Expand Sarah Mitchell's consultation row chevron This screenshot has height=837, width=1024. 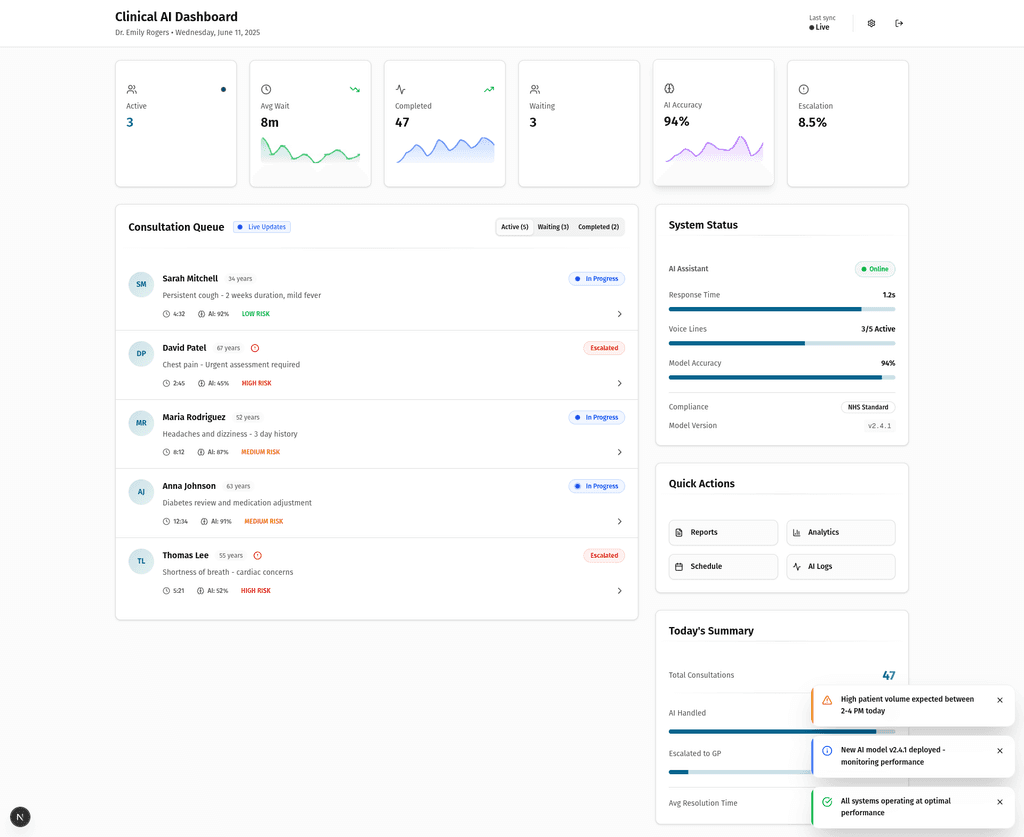coord(619,314)
